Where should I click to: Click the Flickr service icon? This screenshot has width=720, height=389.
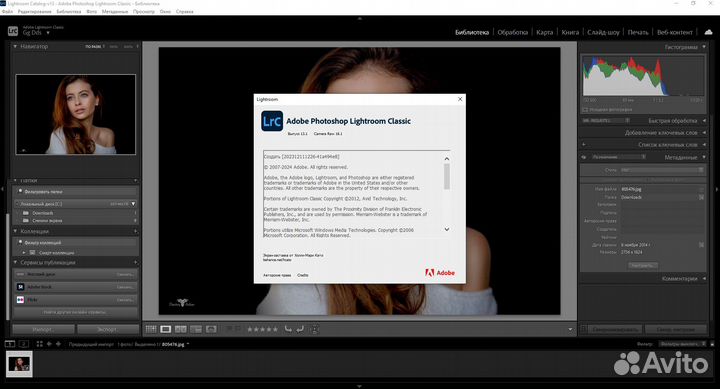(x=20, y=299)
